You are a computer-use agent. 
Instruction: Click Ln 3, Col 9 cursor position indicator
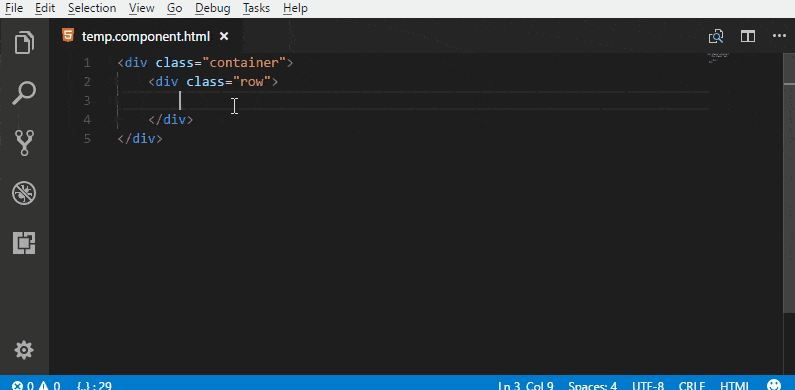[x=526, y=385]
